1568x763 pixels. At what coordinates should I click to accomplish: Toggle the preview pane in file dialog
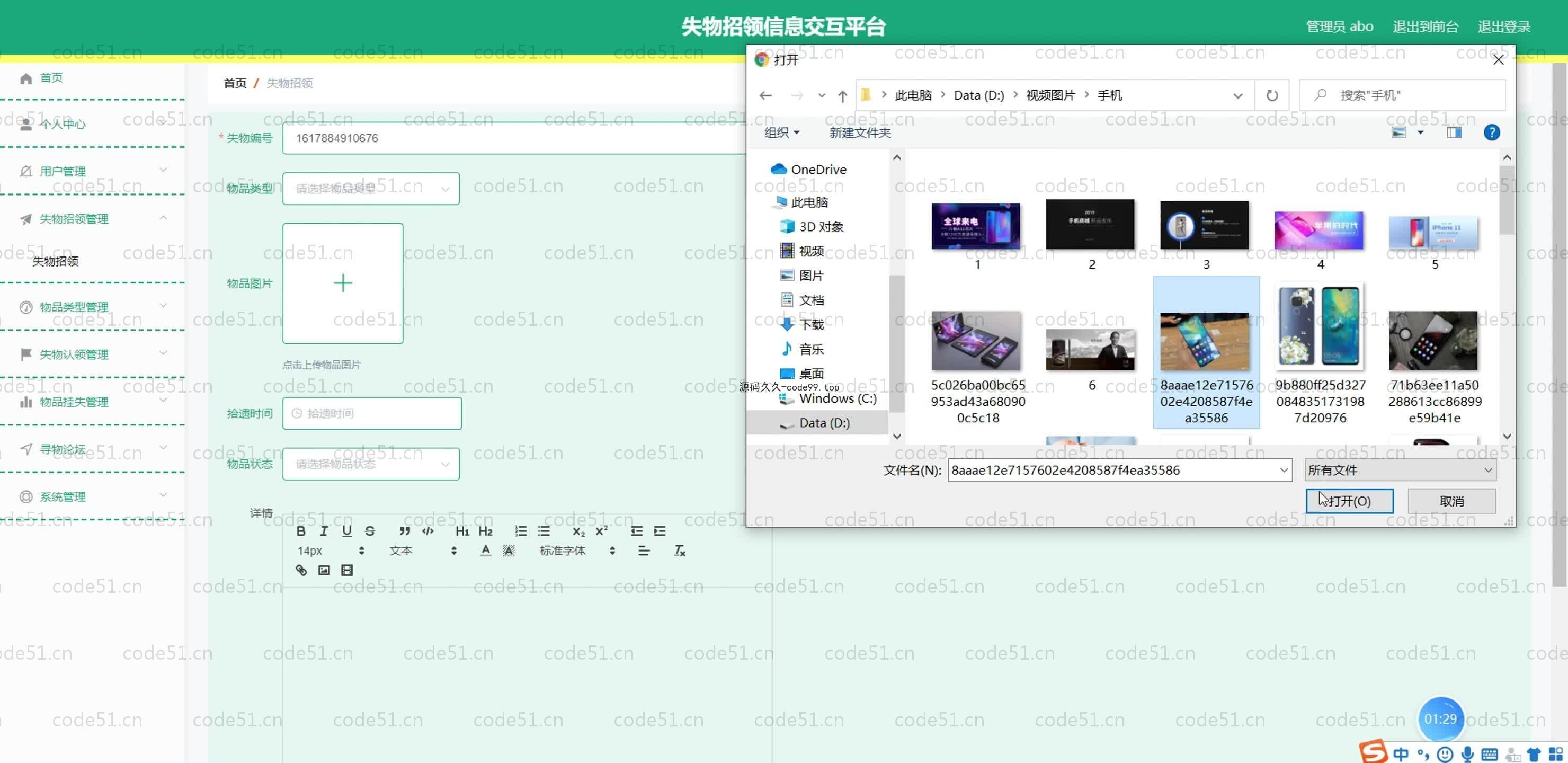coord(1454,132)
